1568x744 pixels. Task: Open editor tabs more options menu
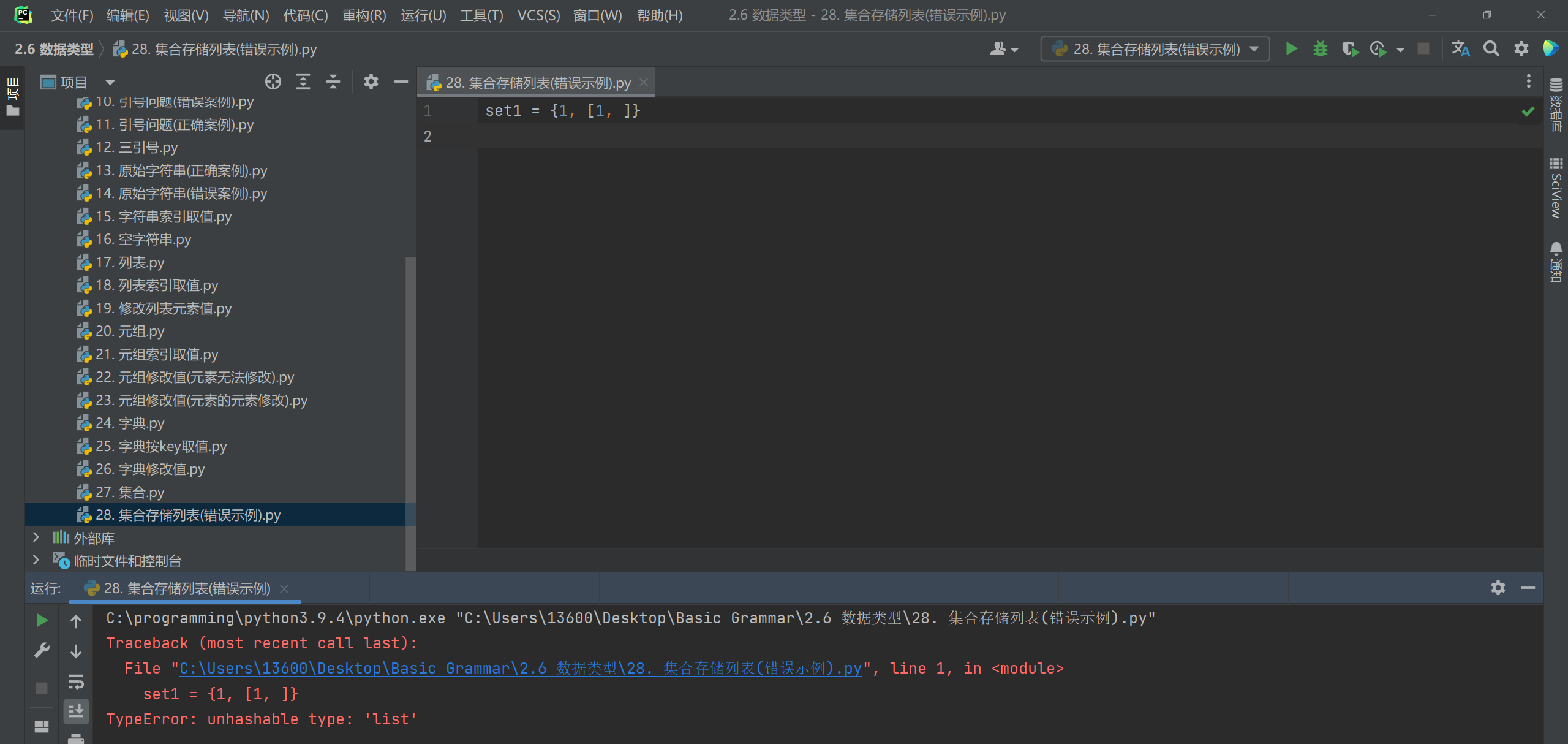click(x=1529, y=81)
